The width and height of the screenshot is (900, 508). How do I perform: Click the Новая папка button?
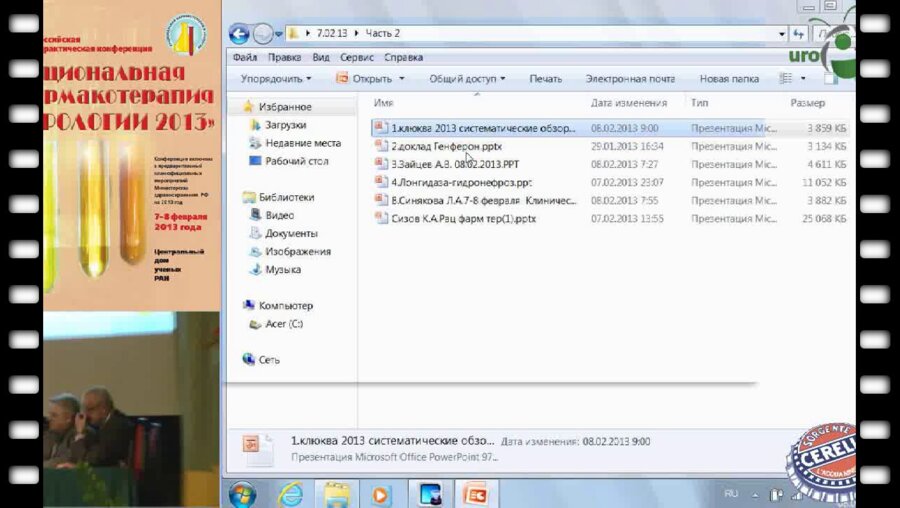click(x=729, y=78)
